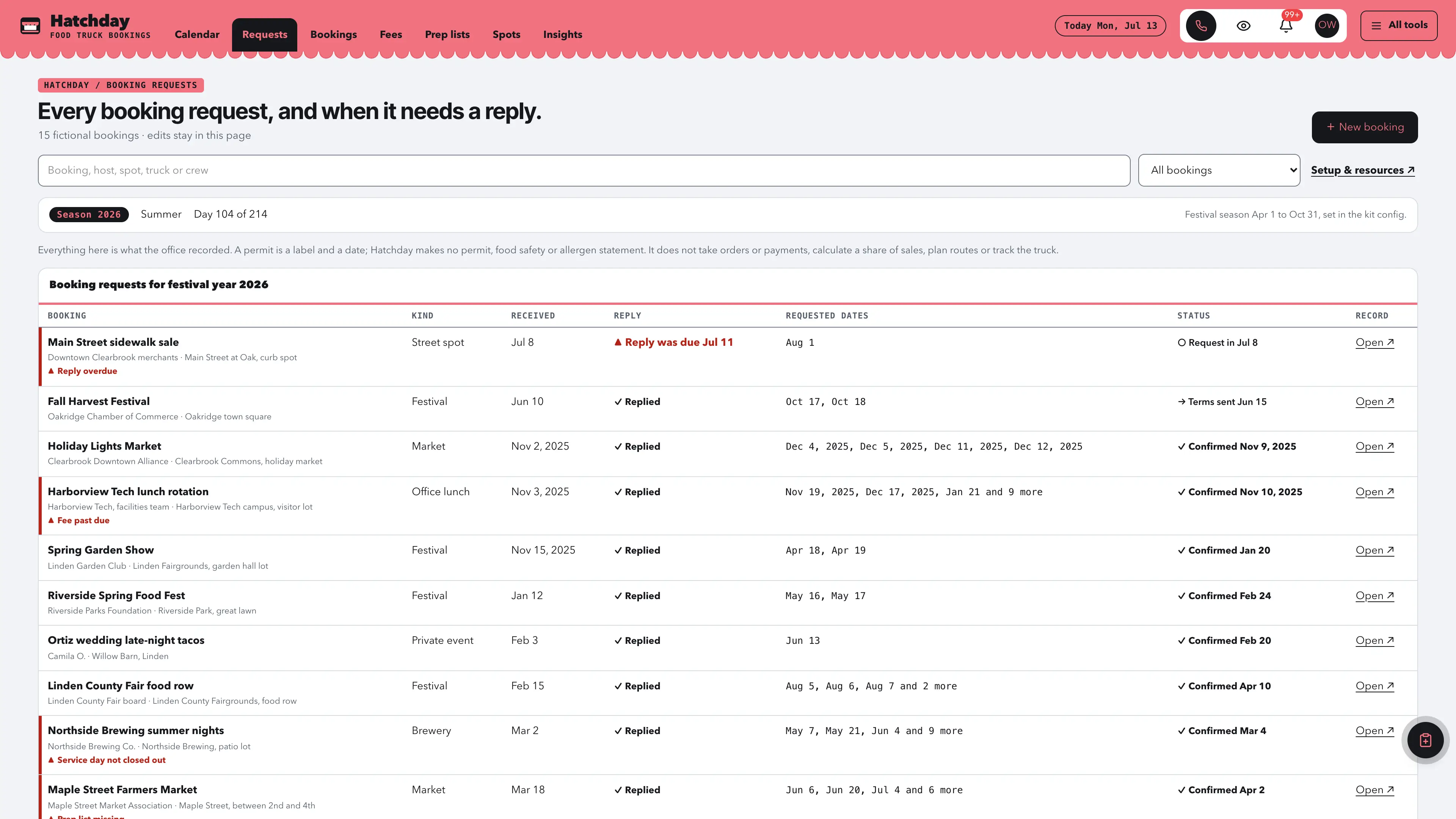This screenshot has height=819, width=1456.
Task: Open the Prep lists tab
Action: pyautogui.click(x=447, y=35)
